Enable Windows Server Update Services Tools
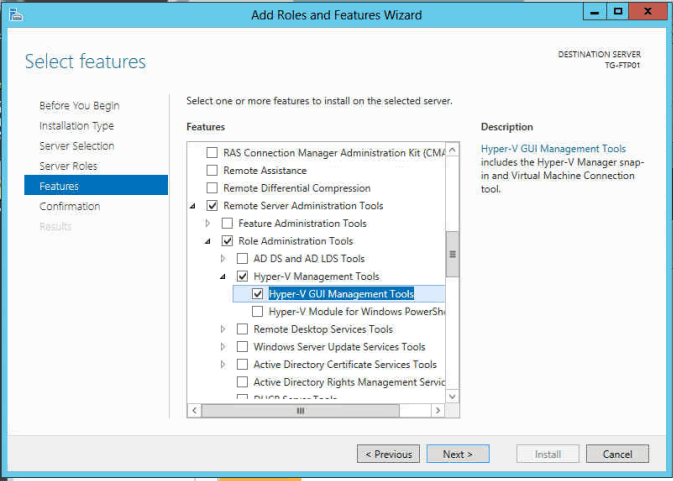 tap(242, 347)
